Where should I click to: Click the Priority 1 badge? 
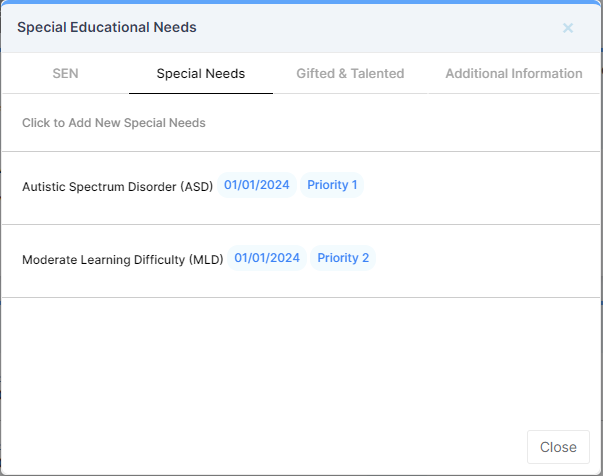pyautogui.click(x=332, y=186)
